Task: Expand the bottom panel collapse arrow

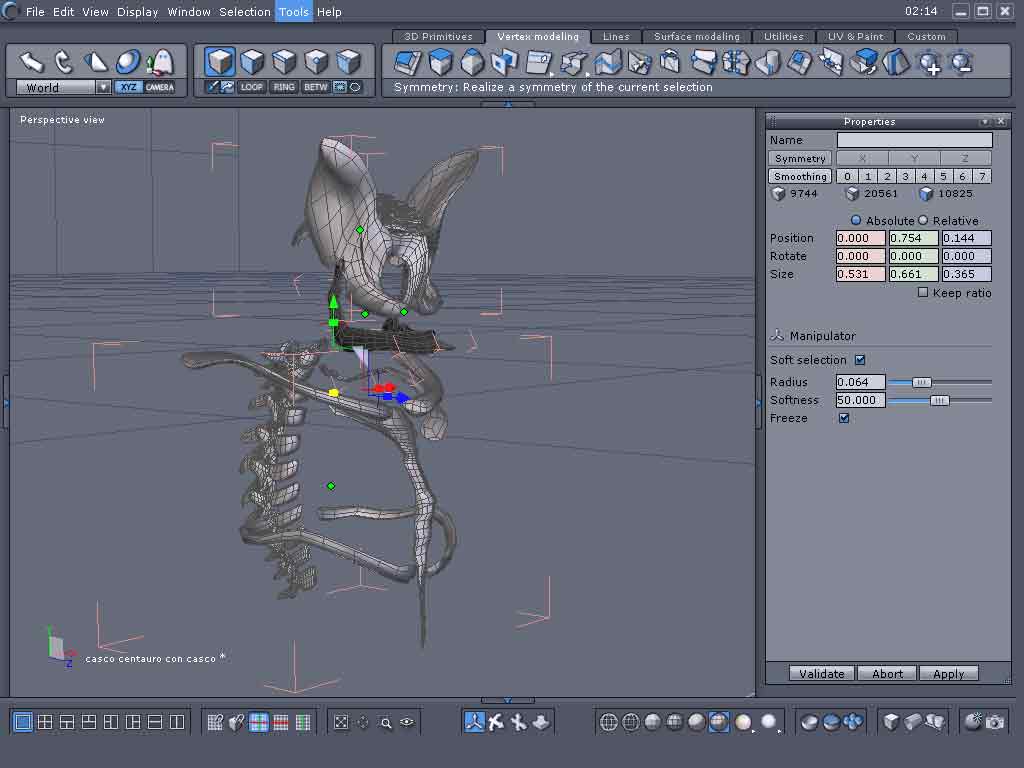Action: (507, 700)
